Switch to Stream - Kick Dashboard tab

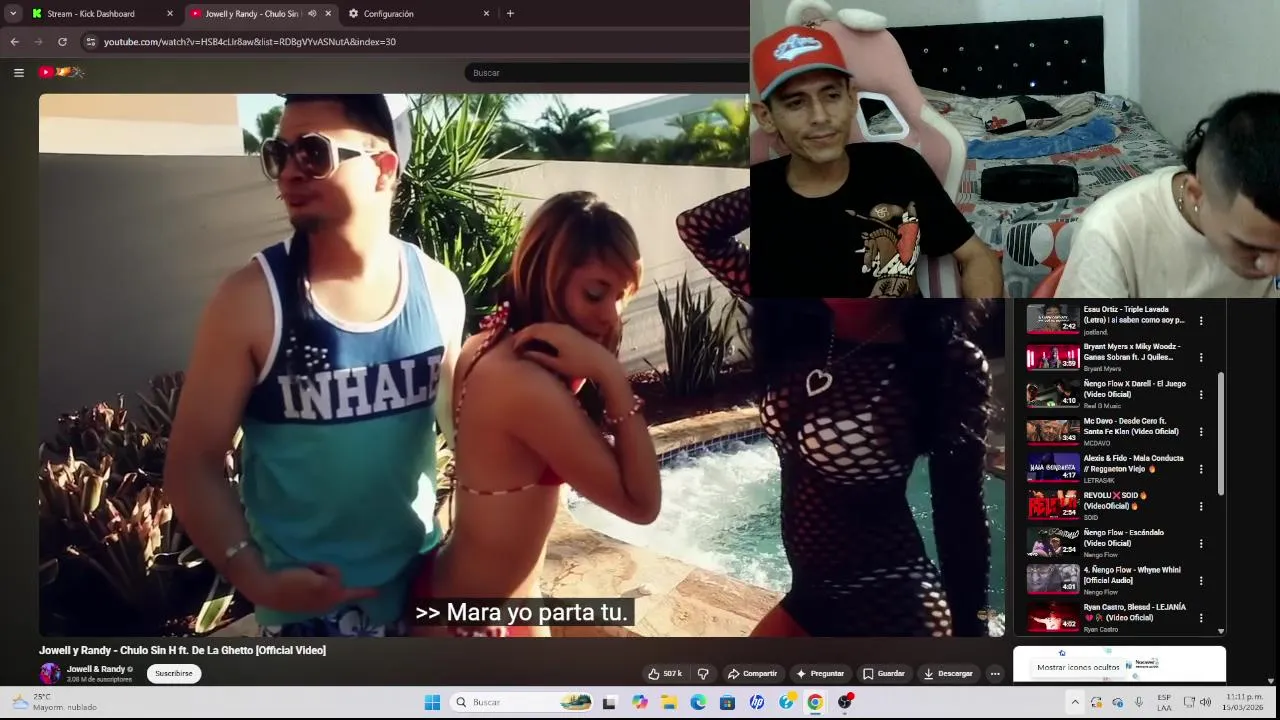coord(91,14)
